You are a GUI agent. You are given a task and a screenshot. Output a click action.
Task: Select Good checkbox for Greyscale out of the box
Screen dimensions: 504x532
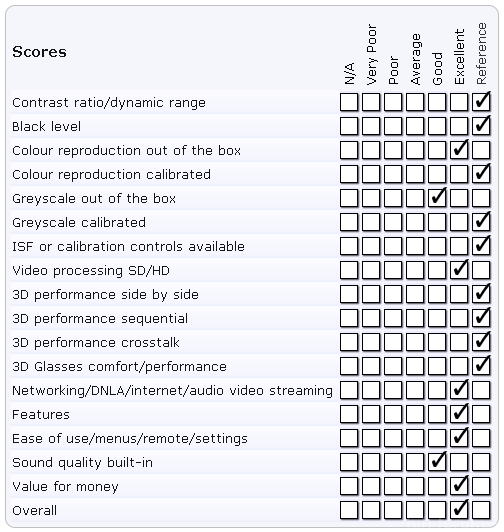(x=437, y=198)
